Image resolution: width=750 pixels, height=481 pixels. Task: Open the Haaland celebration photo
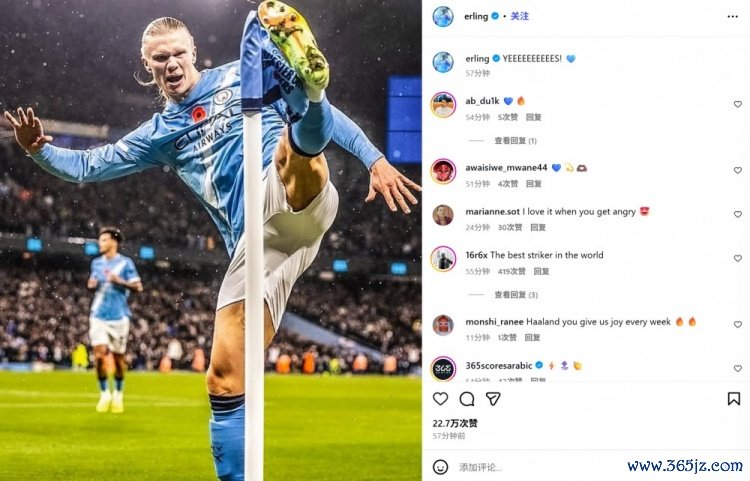click(x=211, y=240)
